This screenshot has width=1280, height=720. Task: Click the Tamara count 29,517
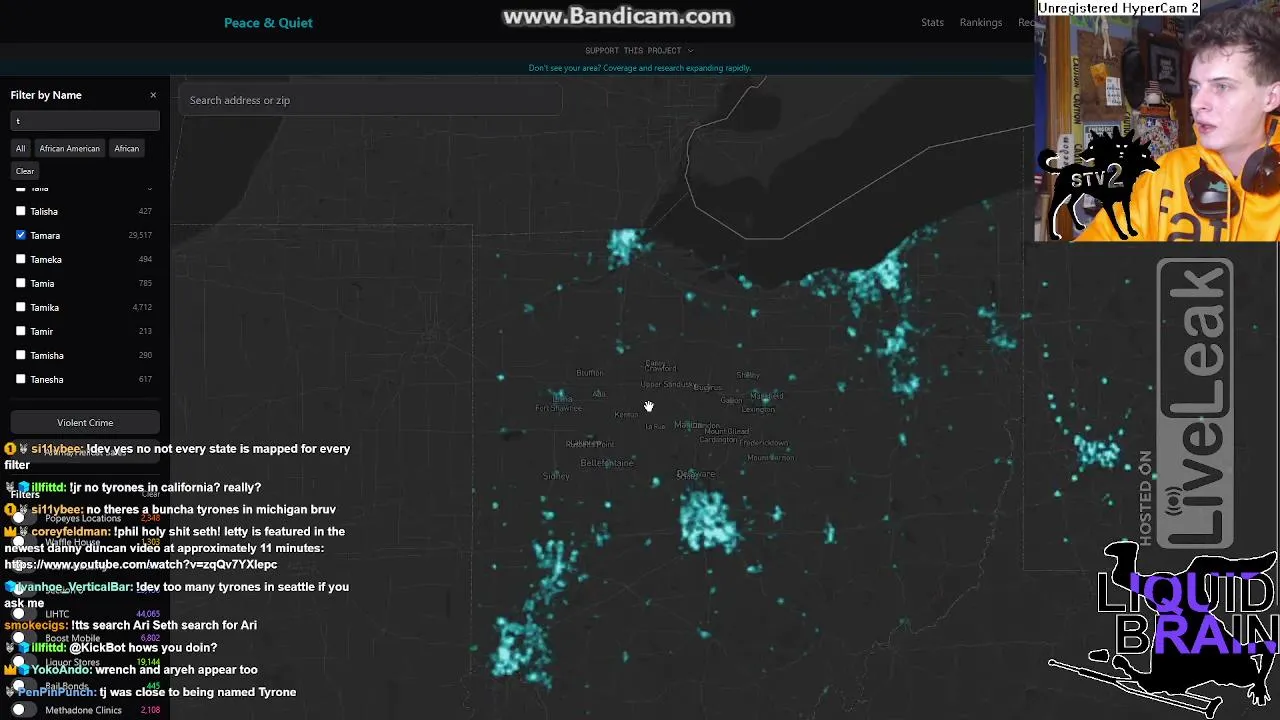point(140,235)
